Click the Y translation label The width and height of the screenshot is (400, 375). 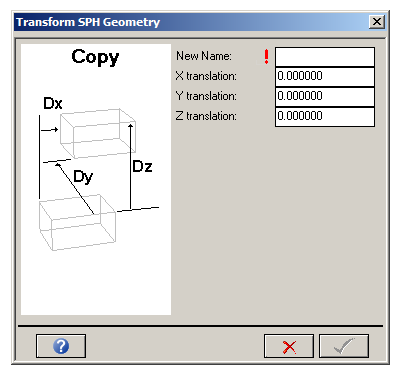pyautogui.click(x=206, y=96)
